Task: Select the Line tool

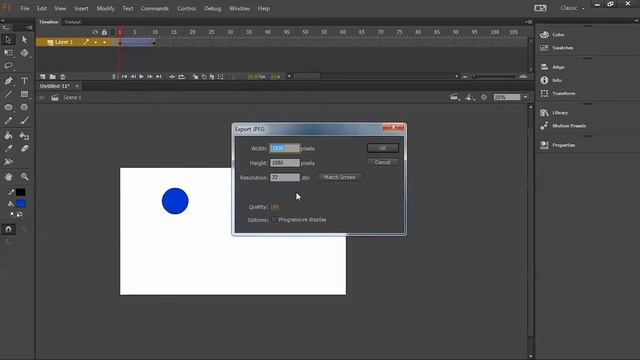Action: 8,94
